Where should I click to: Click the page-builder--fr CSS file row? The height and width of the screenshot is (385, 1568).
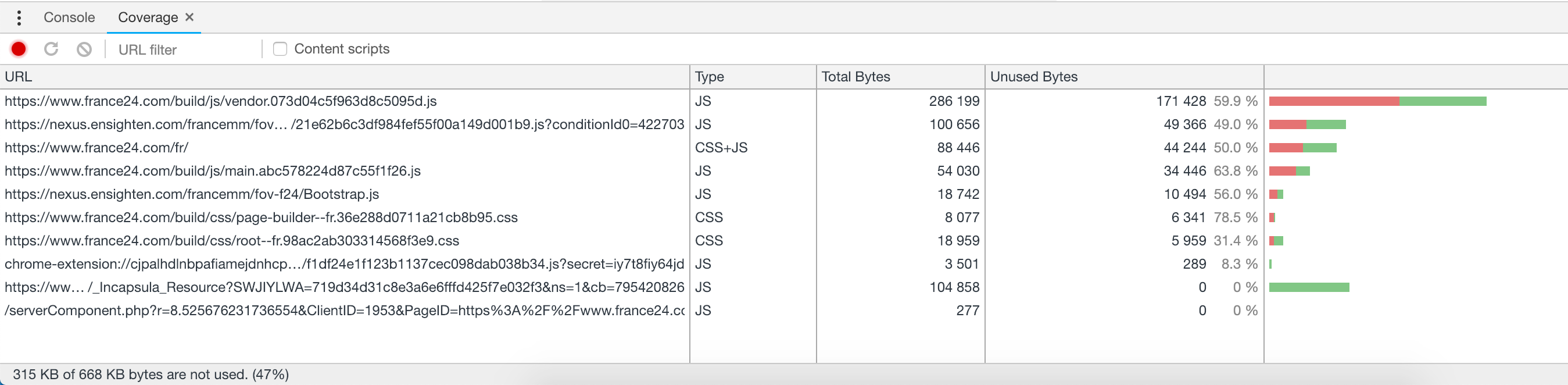click(261, 218)
